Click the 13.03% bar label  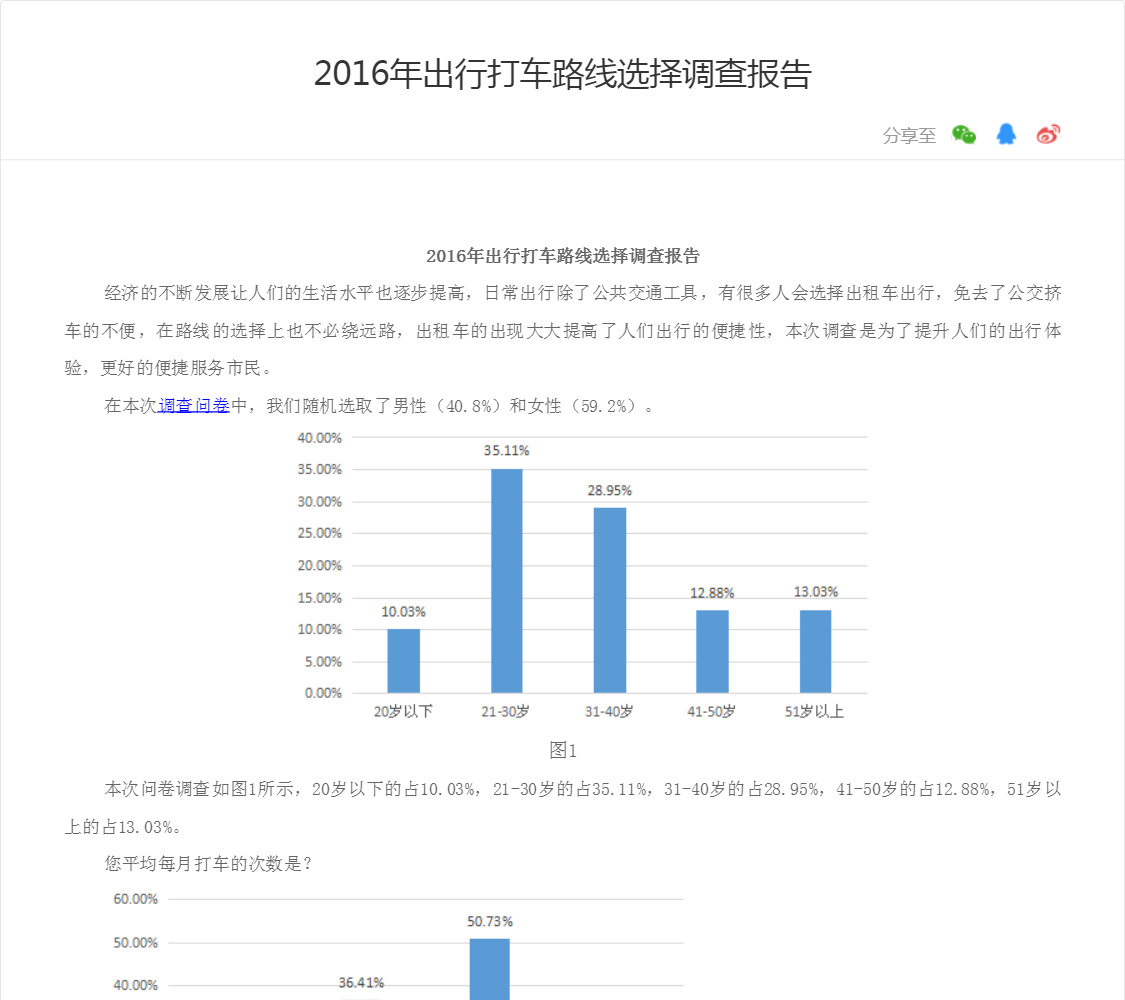click(x=816, y=592)
